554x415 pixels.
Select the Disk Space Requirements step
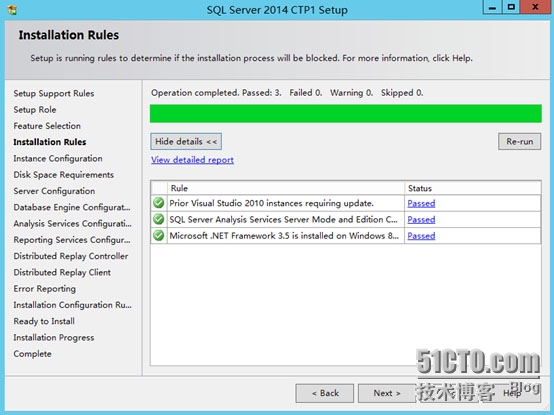click(64, 175)
